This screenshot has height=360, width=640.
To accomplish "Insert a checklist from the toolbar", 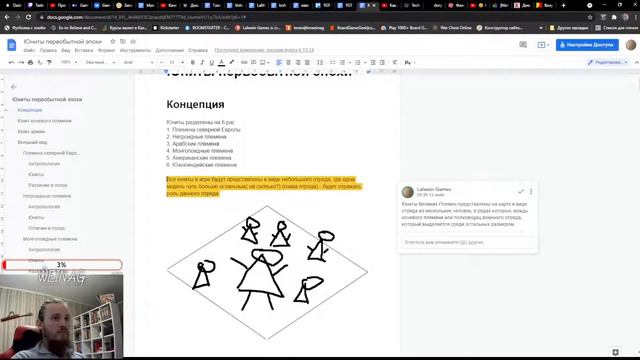I will point(332,62).
